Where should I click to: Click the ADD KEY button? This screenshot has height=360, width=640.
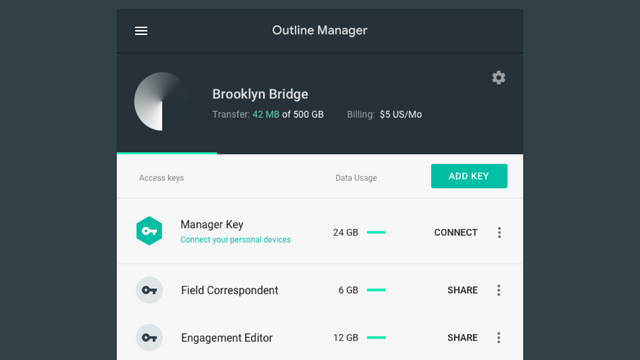pos(469,176)
